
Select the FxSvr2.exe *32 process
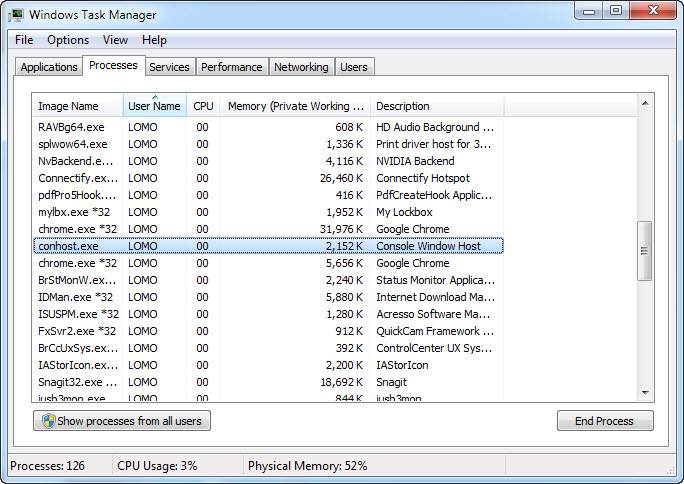pos(268,331)
